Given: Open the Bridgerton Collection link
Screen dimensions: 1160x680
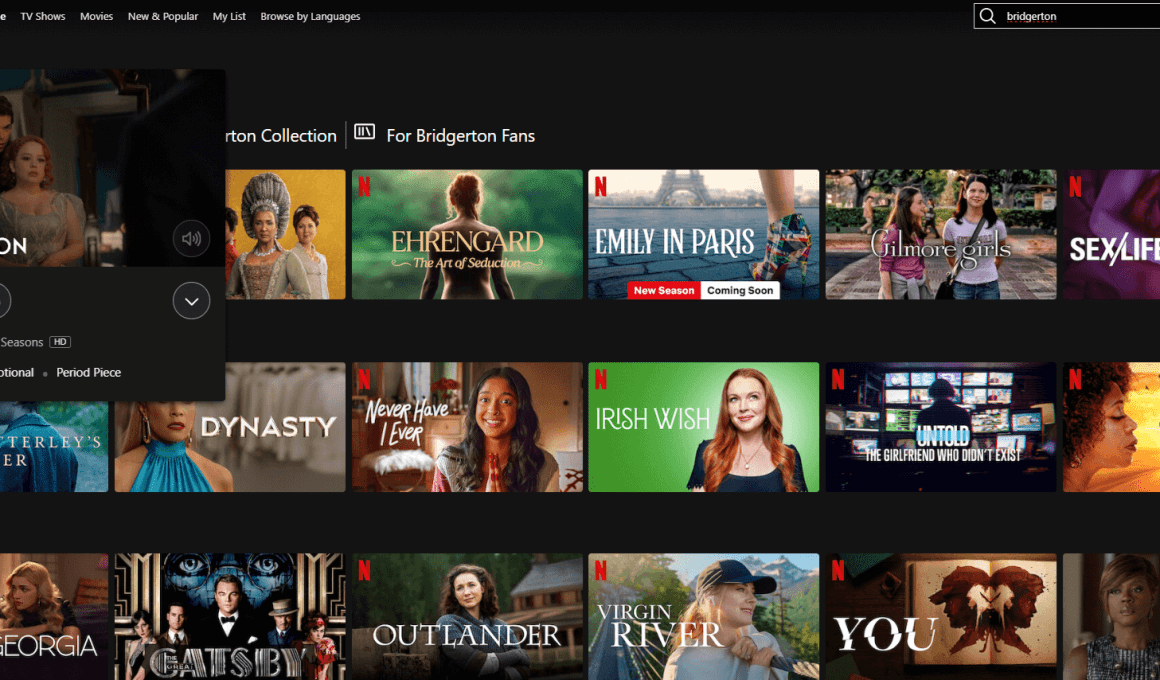Looking at the screenshot, I should pos(281,136).
